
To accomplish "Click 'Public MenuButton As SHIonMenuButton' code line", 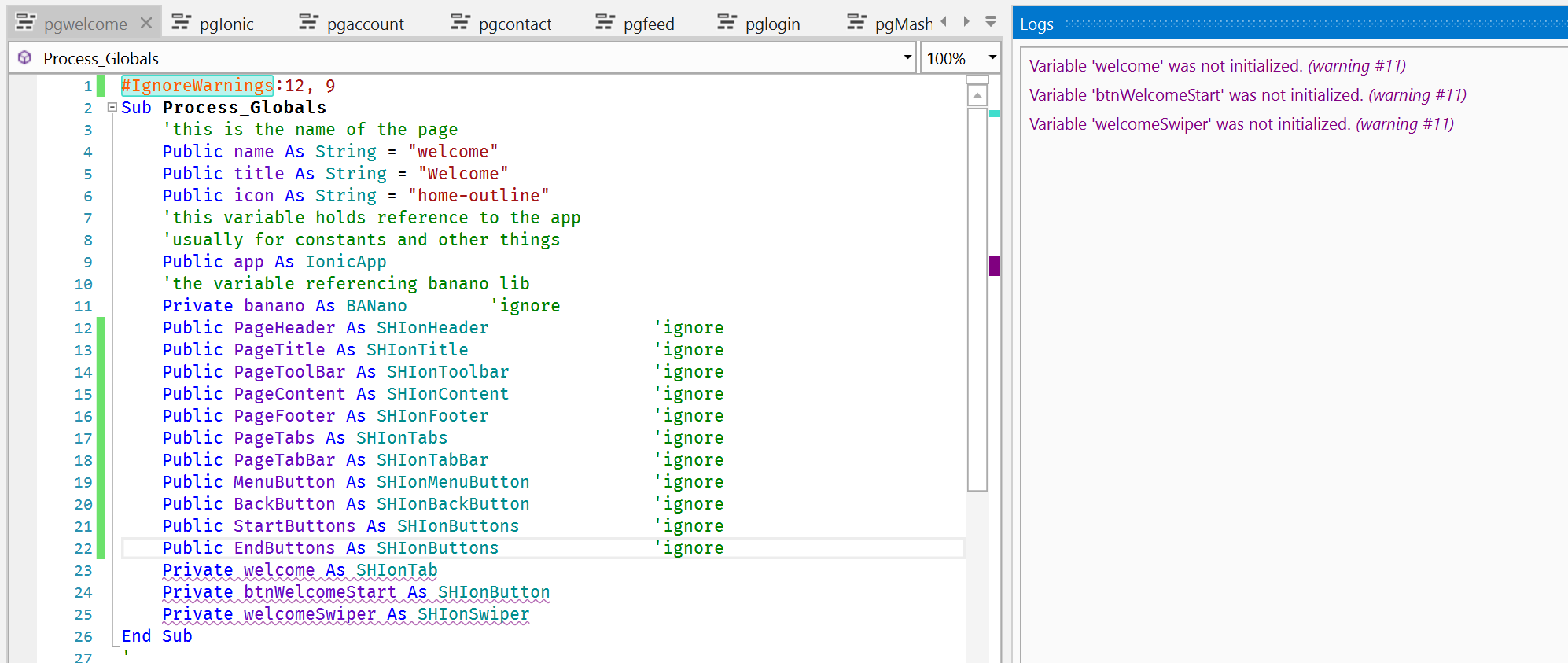I will tap(346, 482).
